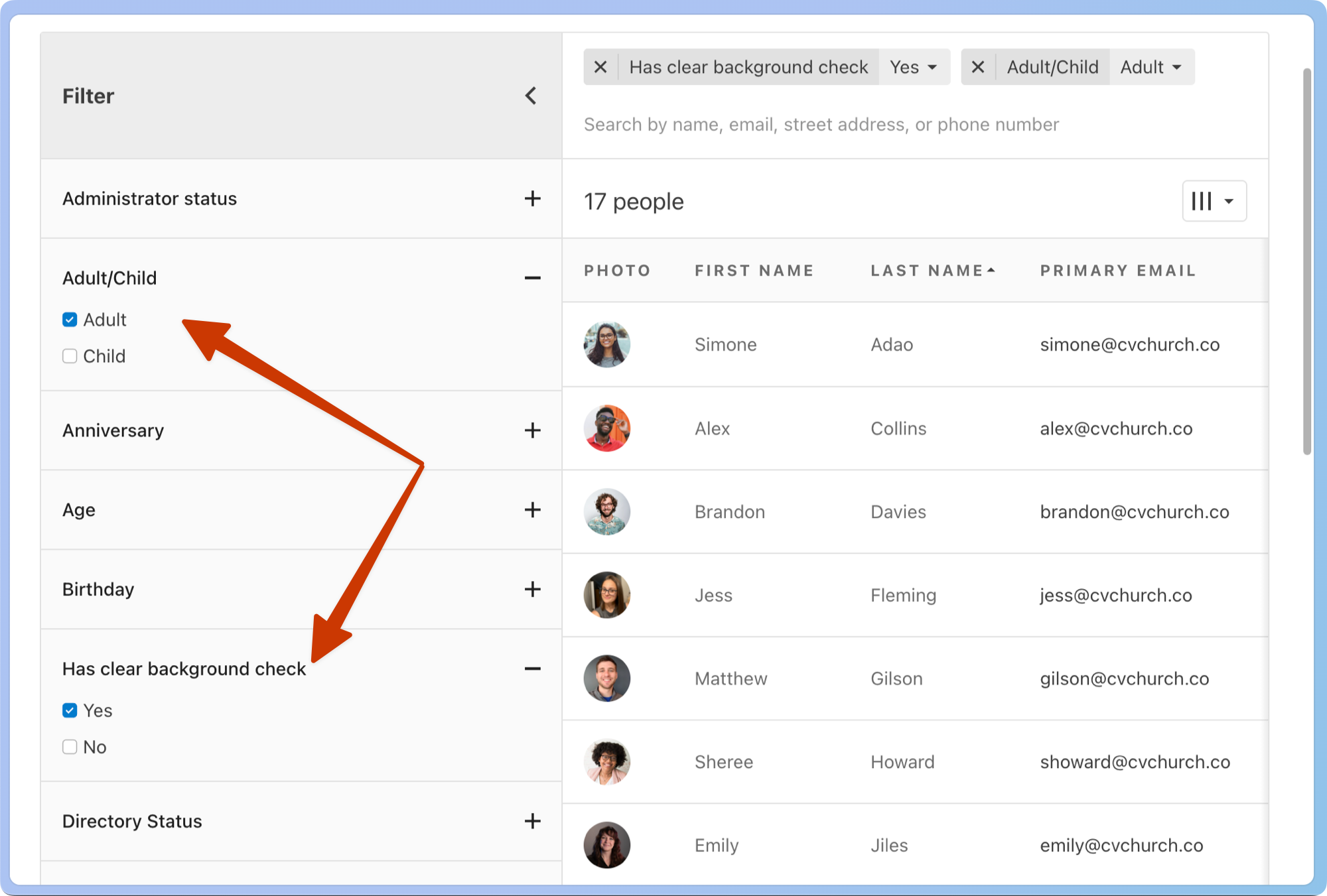Expand the Directory Status filter
The width and height of the screenshot is (1327, 896).
coord(532,821)
